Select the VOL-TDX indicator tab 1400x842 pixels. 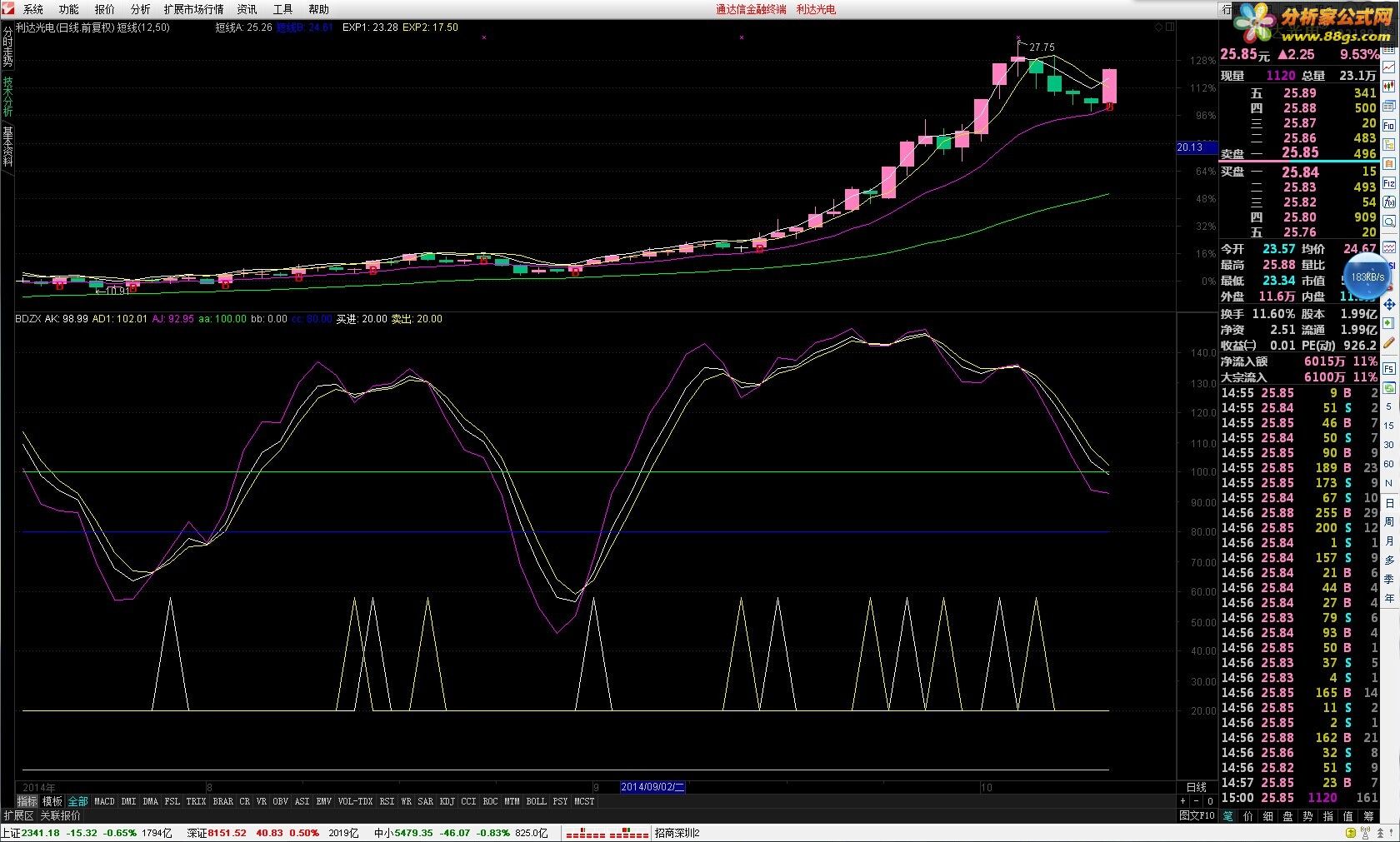coord(356,801)
